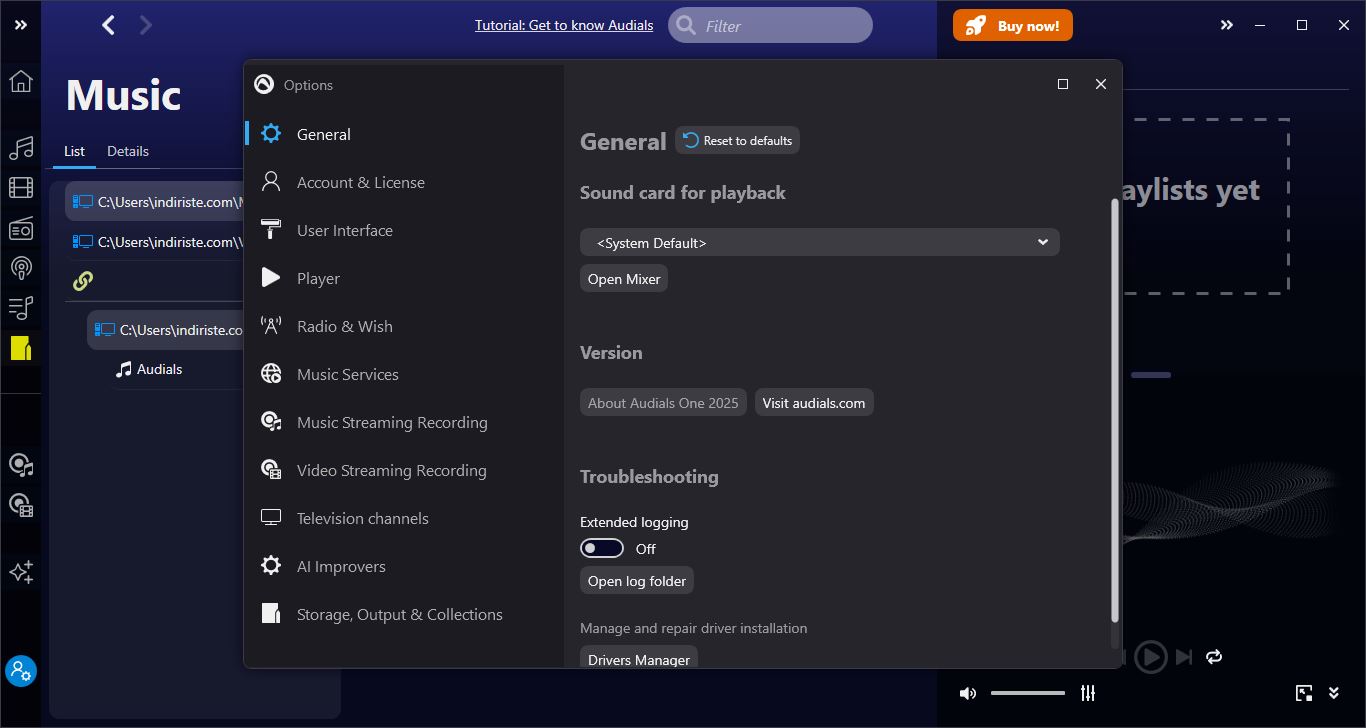
Task: Expand the top-right double chevron menu
Action: coord(1227,25)
